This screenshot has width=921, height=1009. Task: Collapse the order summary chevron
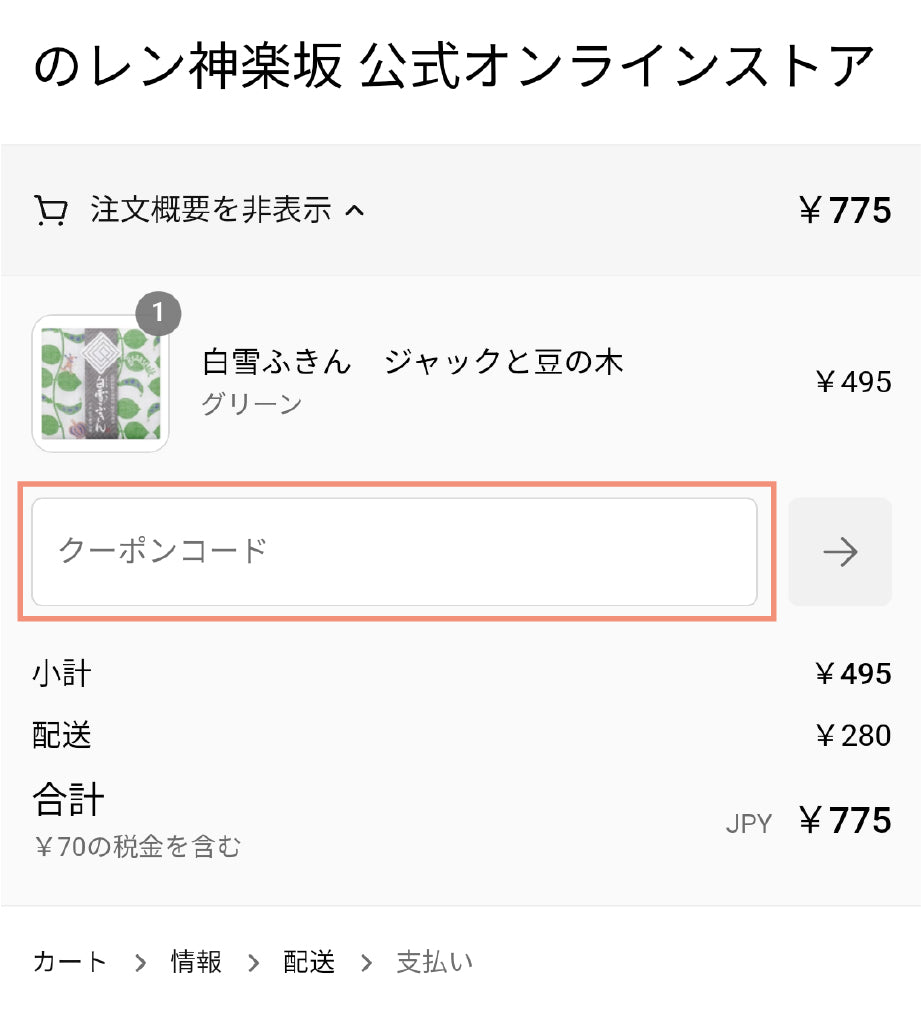[355, 211]
